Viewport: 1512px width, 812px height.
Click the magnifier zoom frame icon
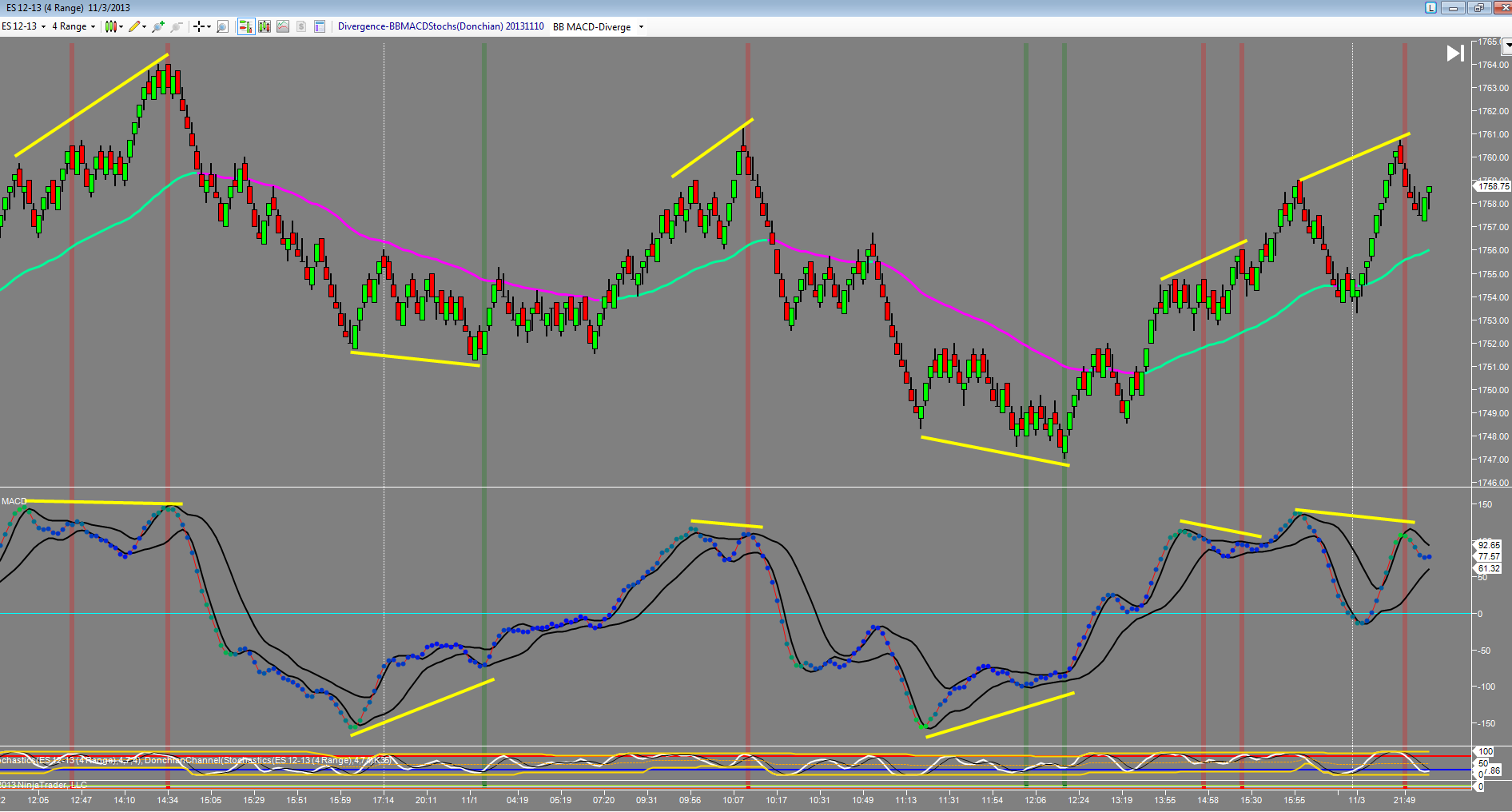click(x=222, y=26)
